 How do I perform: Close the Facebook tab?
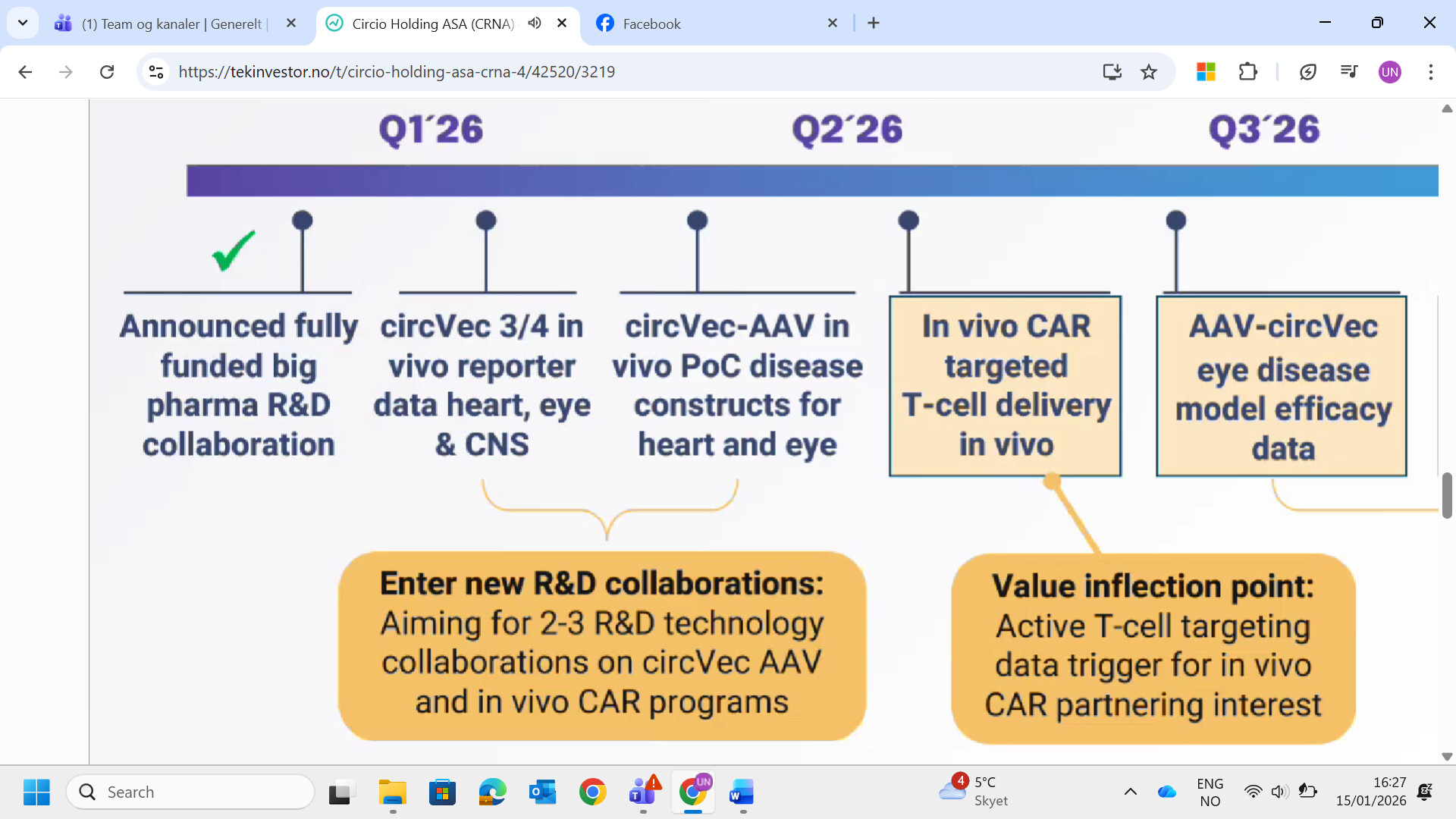click(x=833, y=23)
